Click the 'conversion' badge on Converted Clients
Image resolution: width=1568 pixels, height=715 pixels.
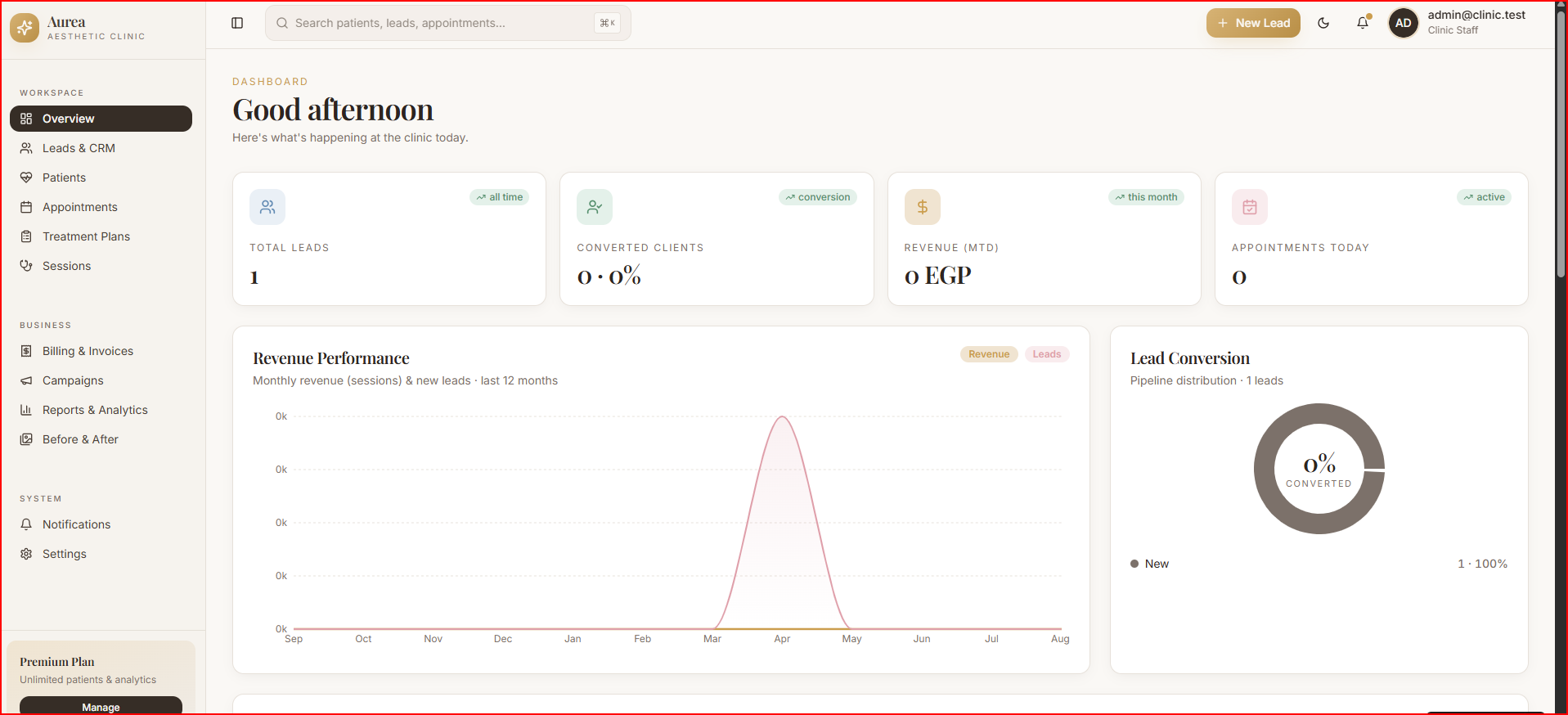coord(818,197)
